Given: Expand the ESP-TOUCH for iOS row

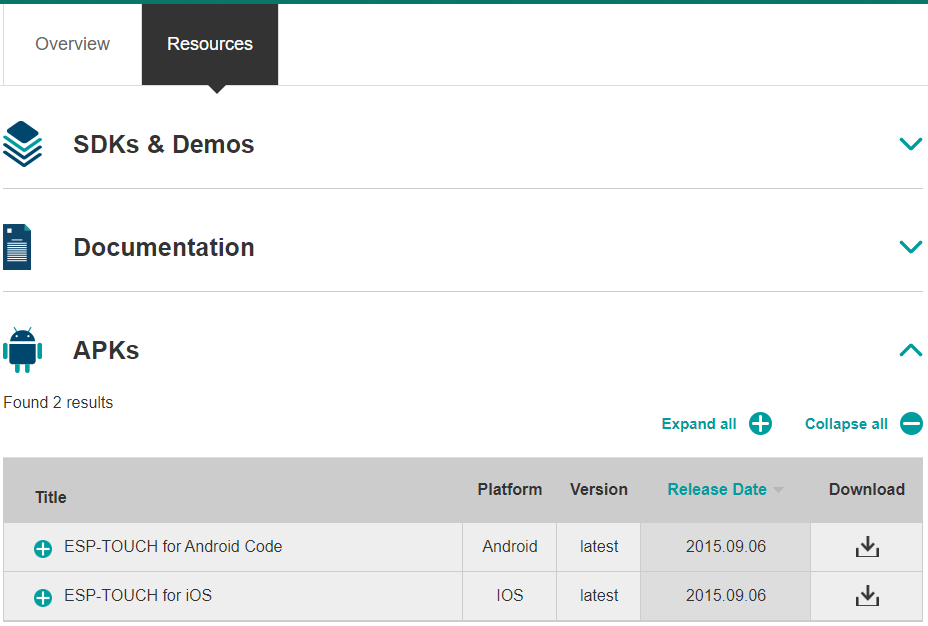Looking at the screenshot, I should pyautogui.click(x=43, y=598).
